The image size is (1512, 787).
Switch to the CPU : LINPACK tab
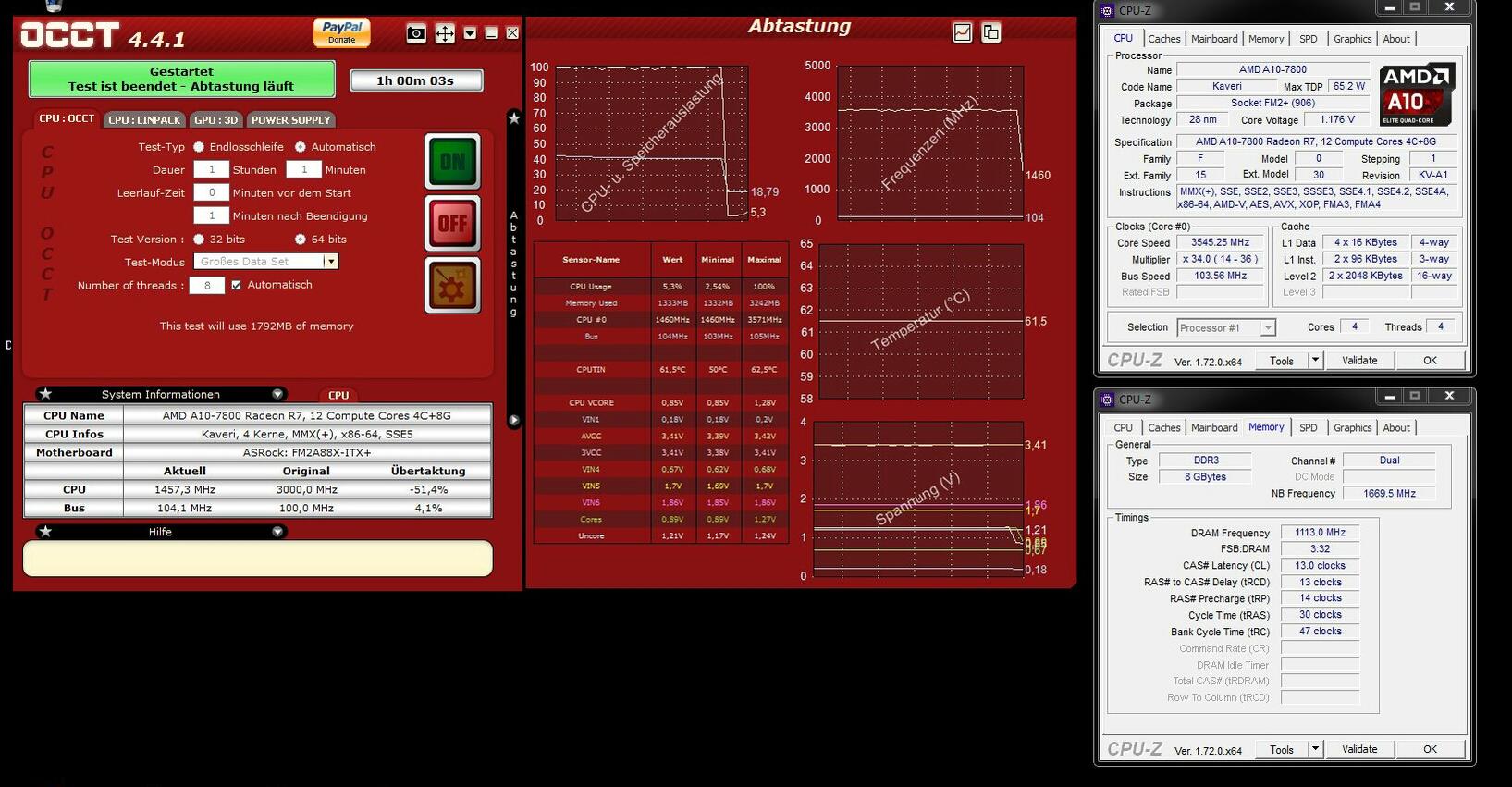[x=144, y=119]
